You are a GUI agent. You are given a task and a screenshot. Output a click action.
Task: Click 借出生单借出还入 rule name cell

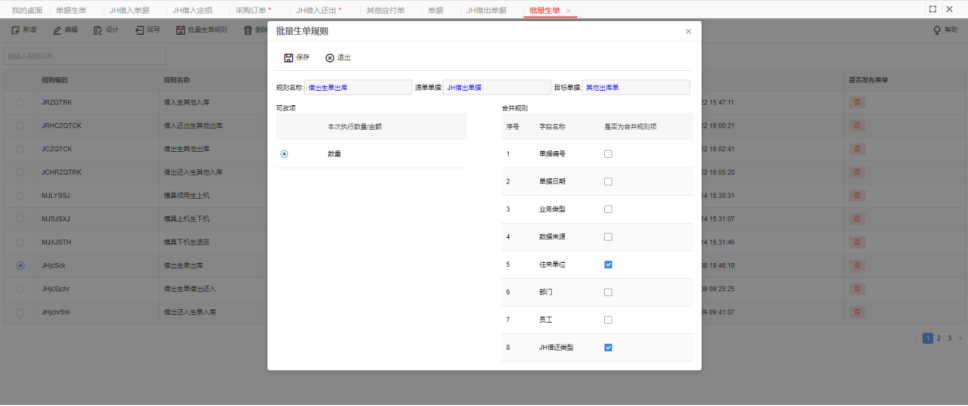point(190,289)
